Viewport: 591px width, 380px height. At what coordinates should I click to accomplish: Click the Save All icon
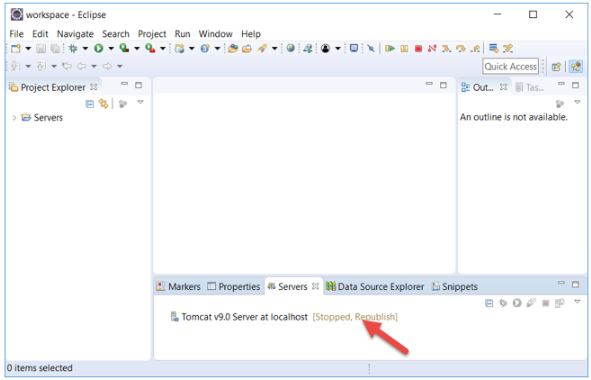tap(55, 48)
